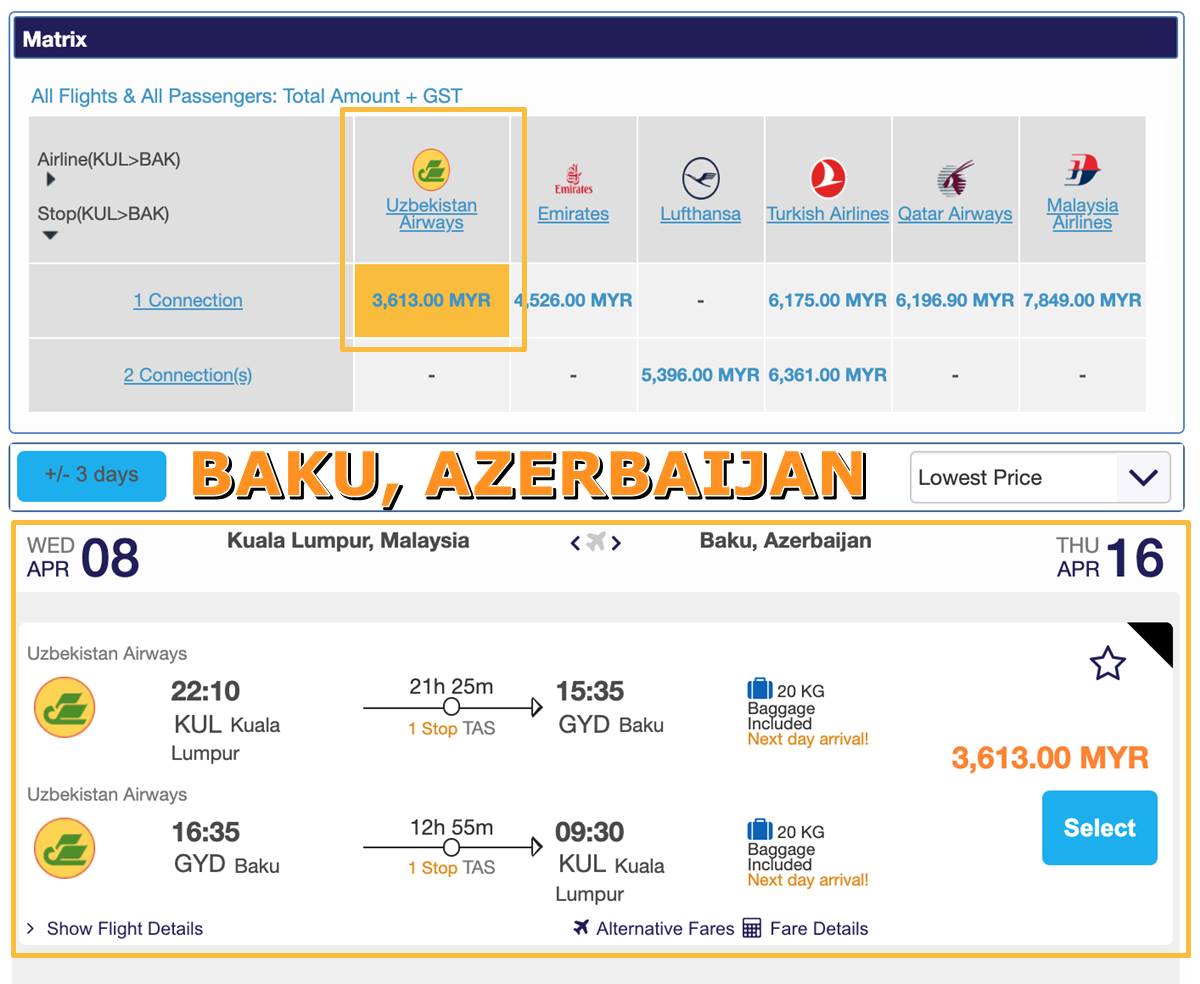Click the 1 Stop TAS outbound label
The width and height of the screenshot is (1200, 984).
coord(451,729)
